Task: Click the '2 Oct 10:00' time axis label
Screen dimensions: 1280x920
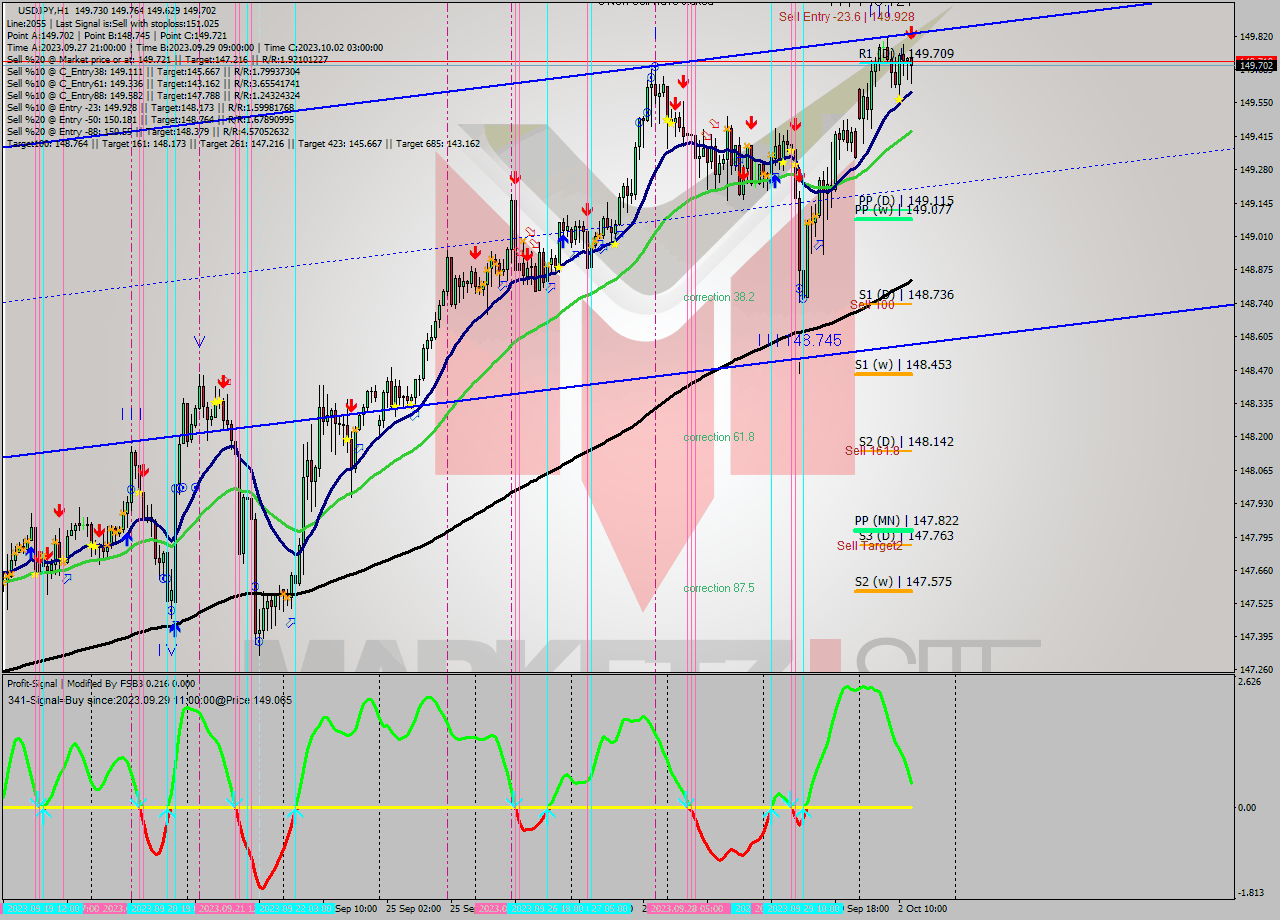Action: (x=922, y=909)
